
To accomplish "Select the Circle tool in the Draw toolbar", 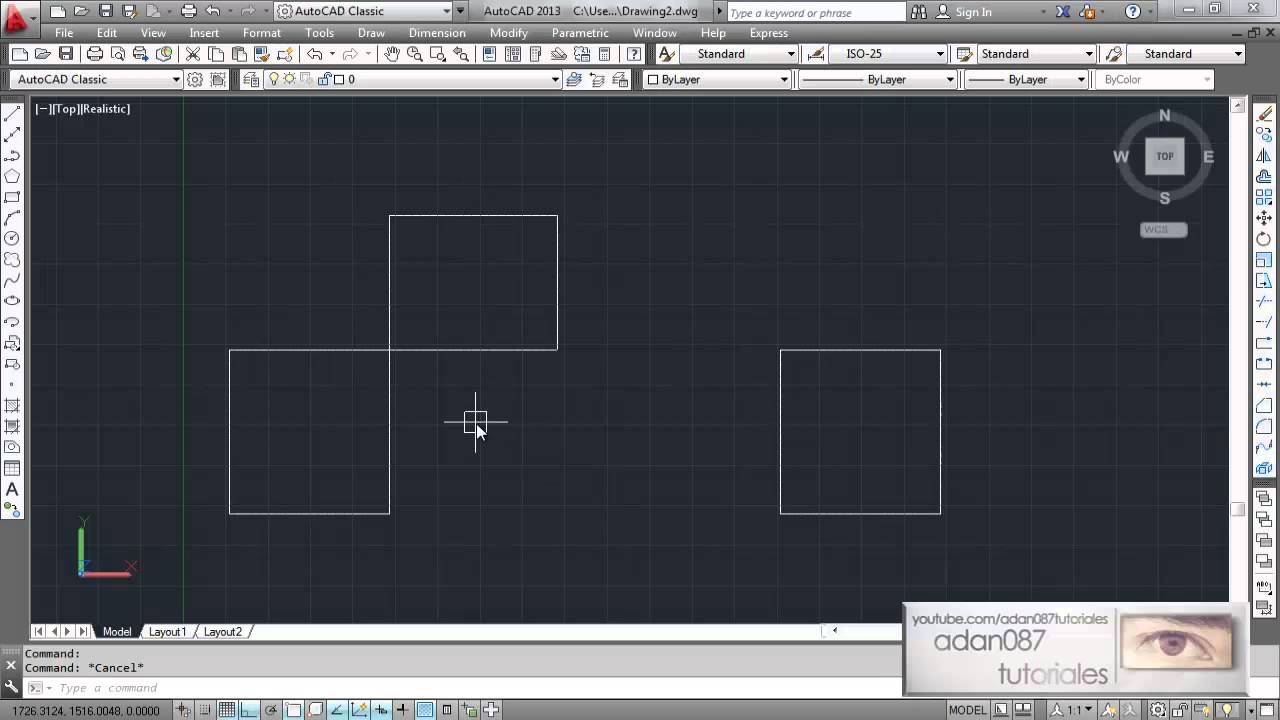I will pos(12,238).
